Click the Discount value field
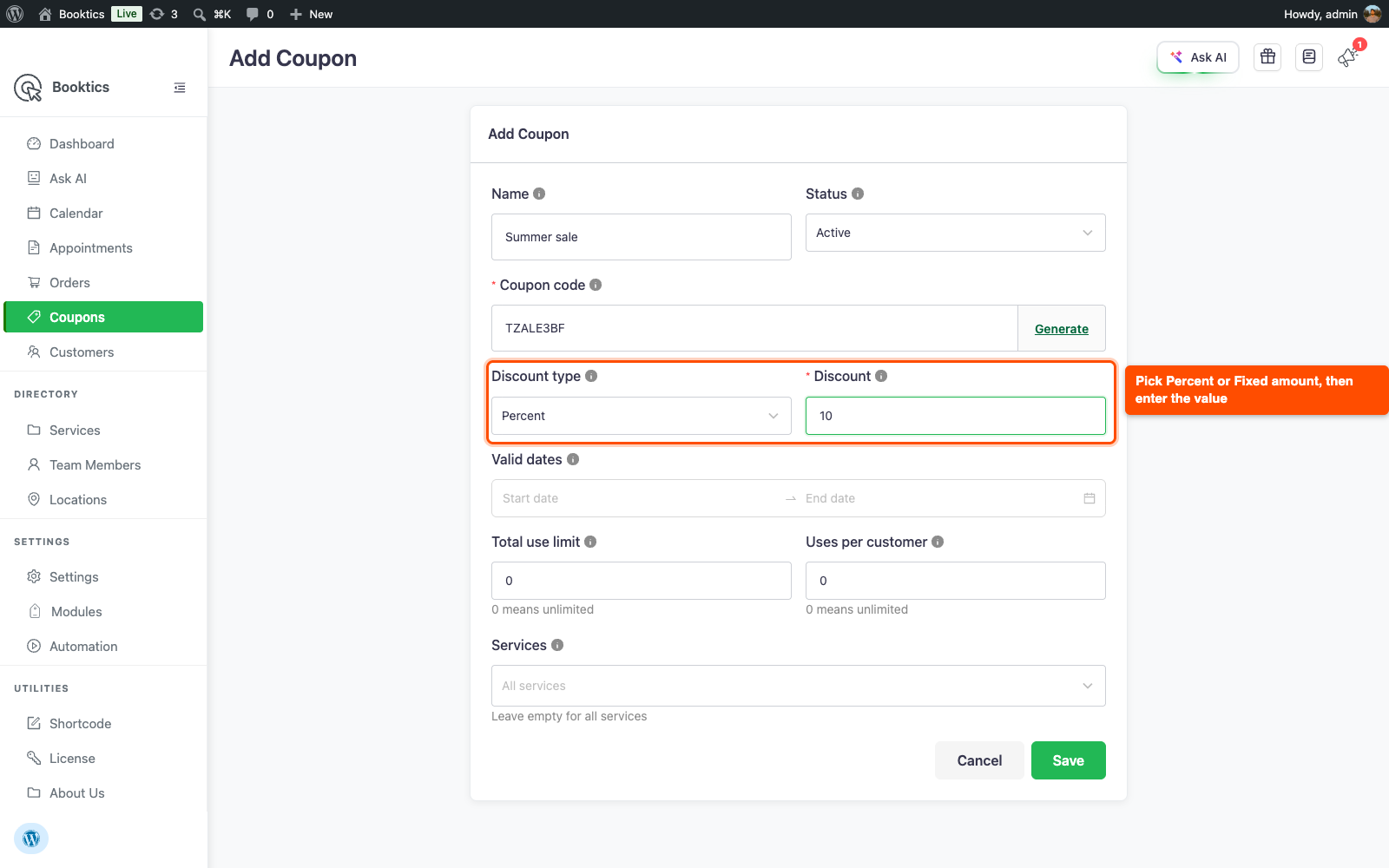The height and width of the screenshot is (868, 1389). tap(956, 416)
